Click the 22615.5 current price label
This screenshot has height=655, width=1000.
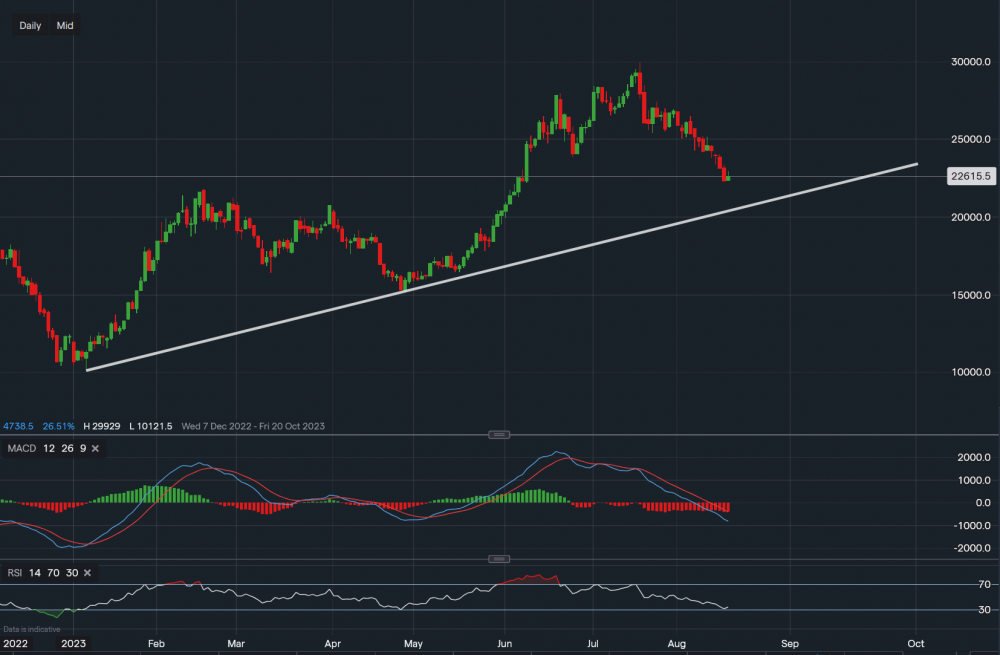[x=968, y=176]
